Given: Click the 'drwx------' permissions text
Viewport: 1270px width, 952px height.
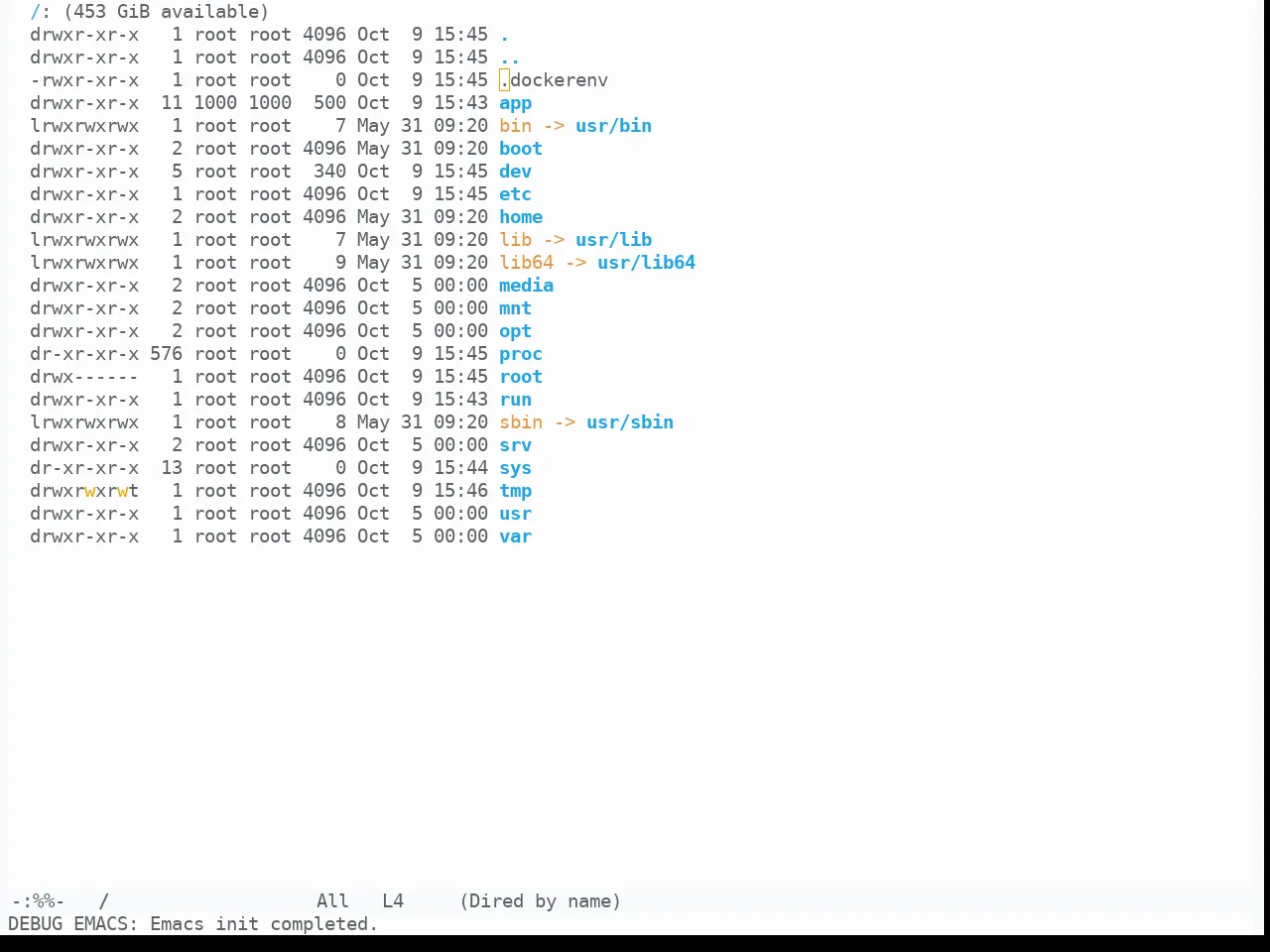Looking at the screenshot, I should click(x=84, y=377).
